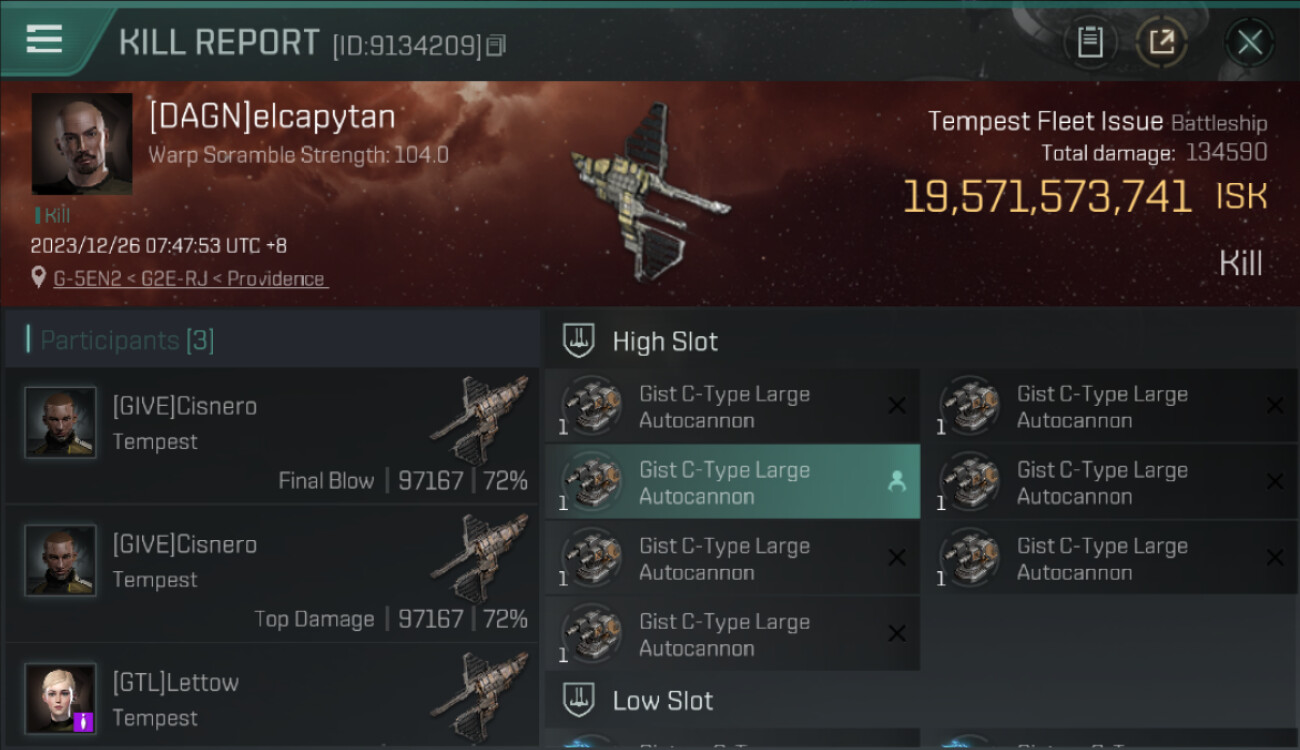This screenshot has width=1300, height=750.
Task: Open the hamburger menu icon
Action: [44, 40]
